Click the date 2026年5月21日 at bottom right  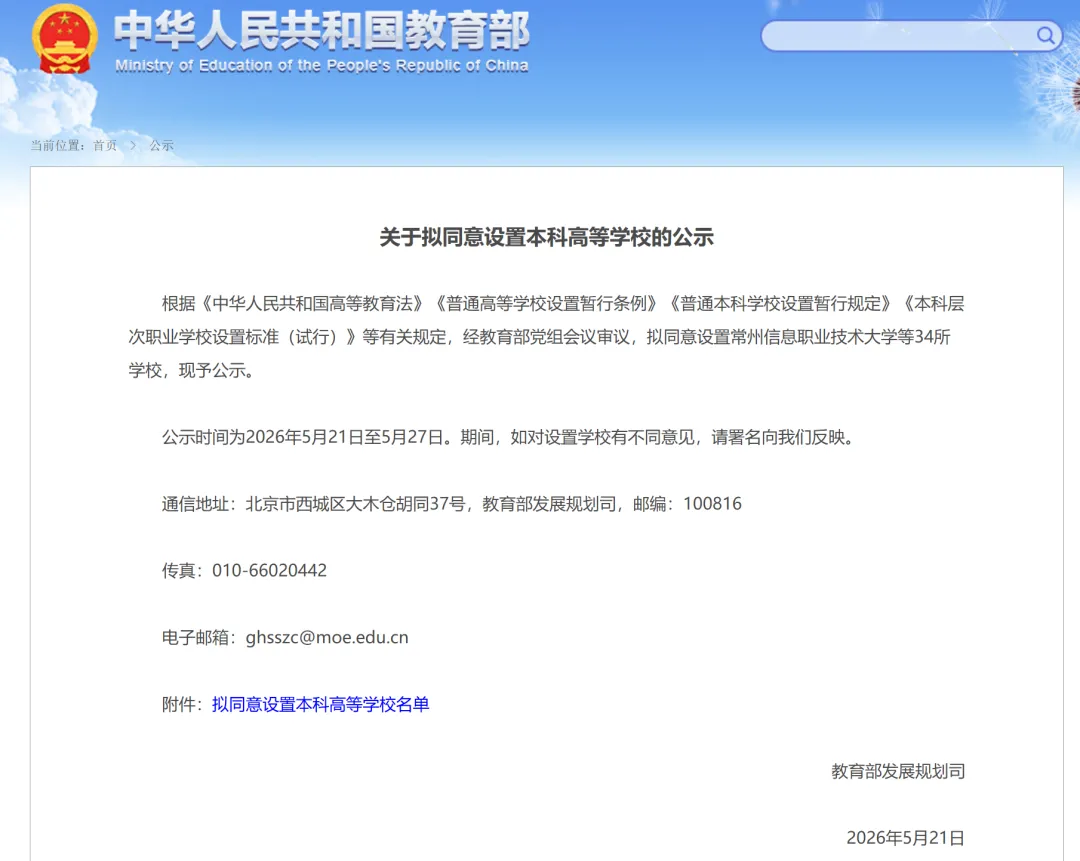tap(905, 838)
